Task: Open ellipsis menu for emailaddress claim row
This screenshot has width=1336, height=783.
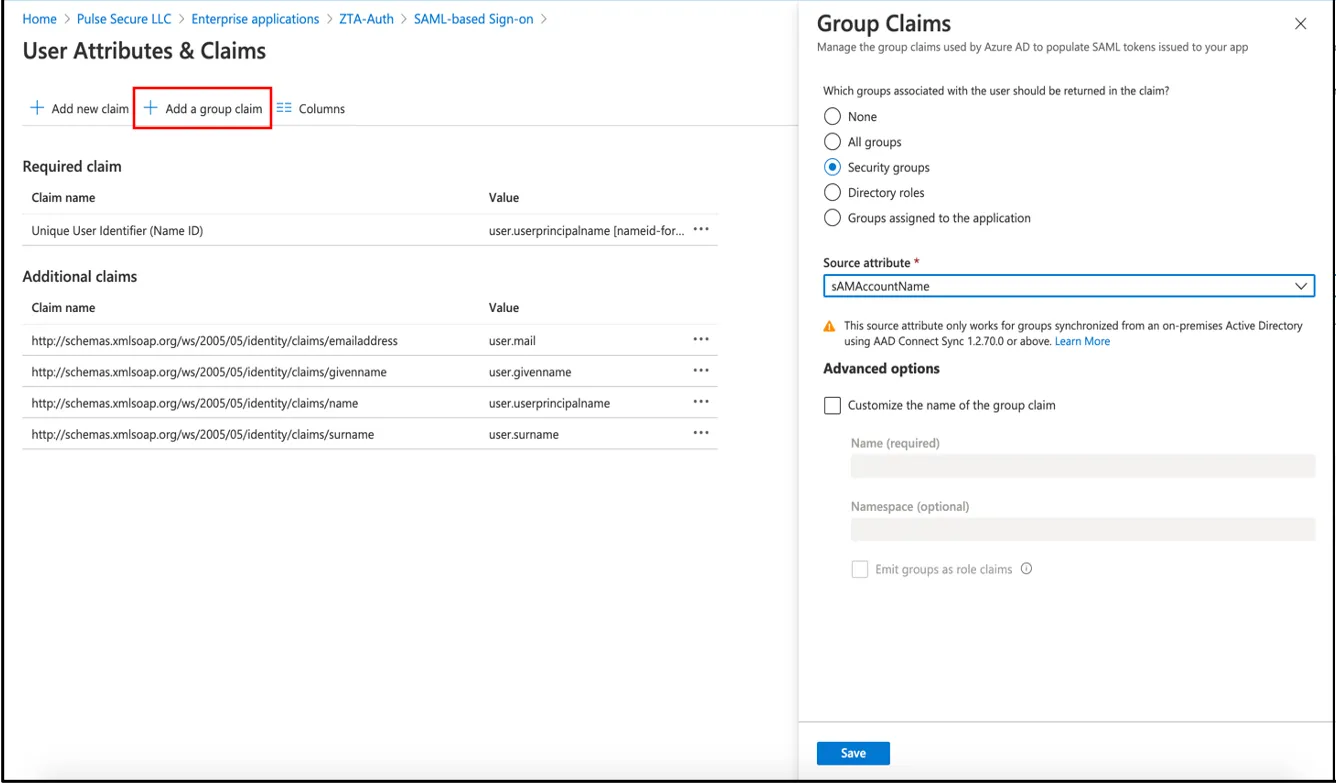Action: pyautogui.click(x=701, y=340)
